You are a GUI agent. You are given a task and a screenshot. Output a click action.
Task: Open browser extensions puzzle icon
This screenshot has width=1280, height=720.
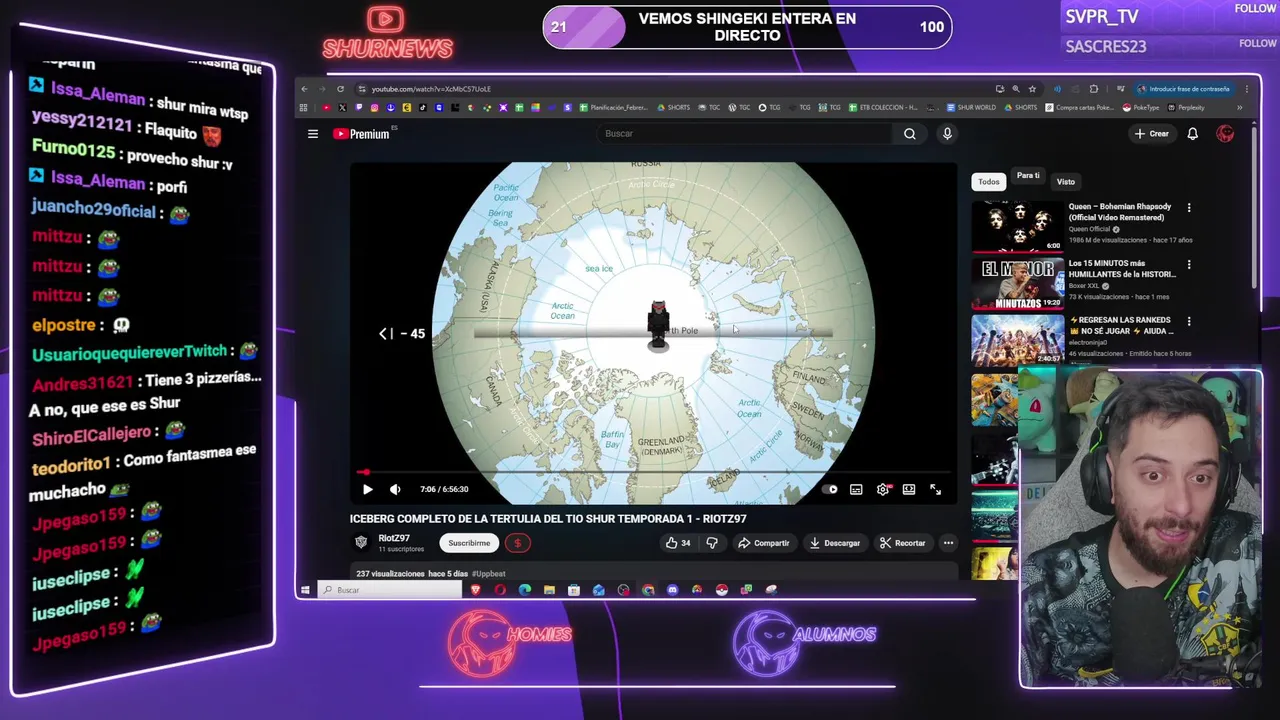[1093, 89]
